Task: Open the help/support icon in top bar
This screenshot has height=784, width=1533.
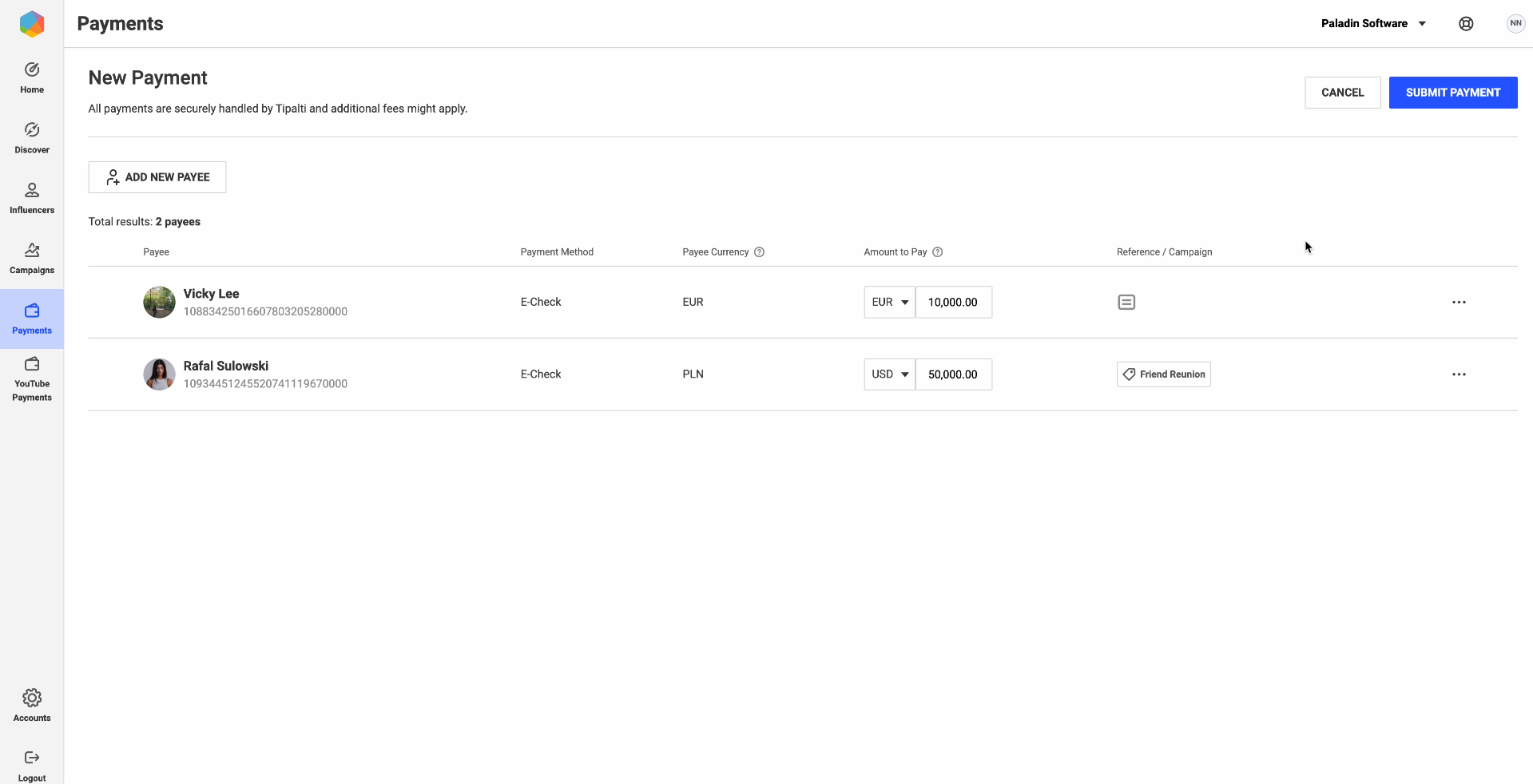Action: pyautogui.click(x=1466, y=23)
